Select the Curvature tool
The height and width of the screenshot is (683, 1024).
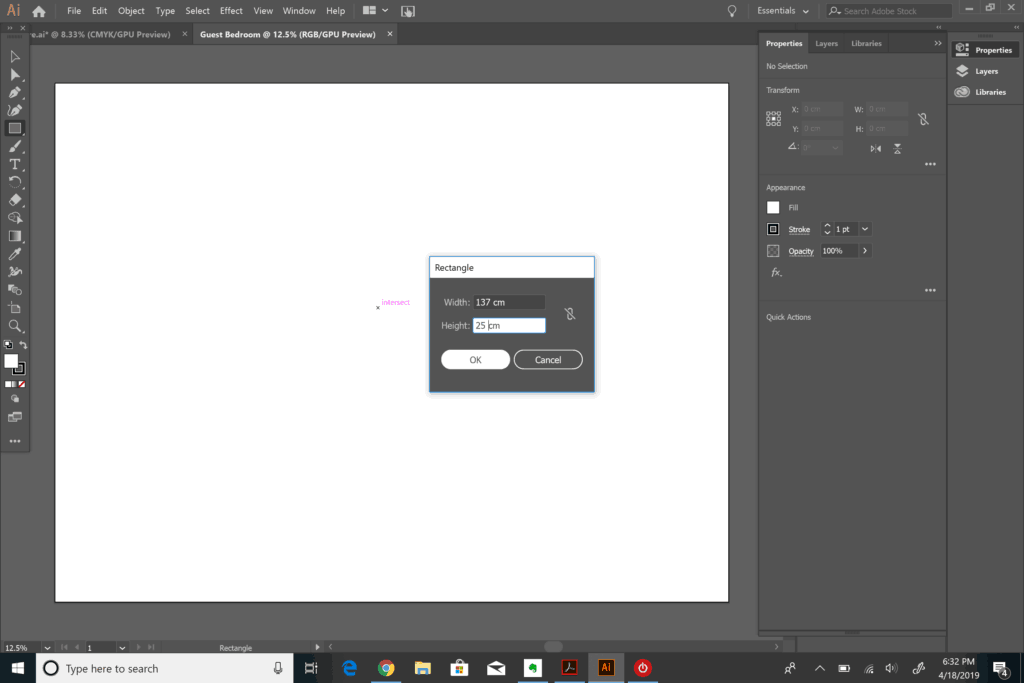pyautogui.click(x=14, y=110)
